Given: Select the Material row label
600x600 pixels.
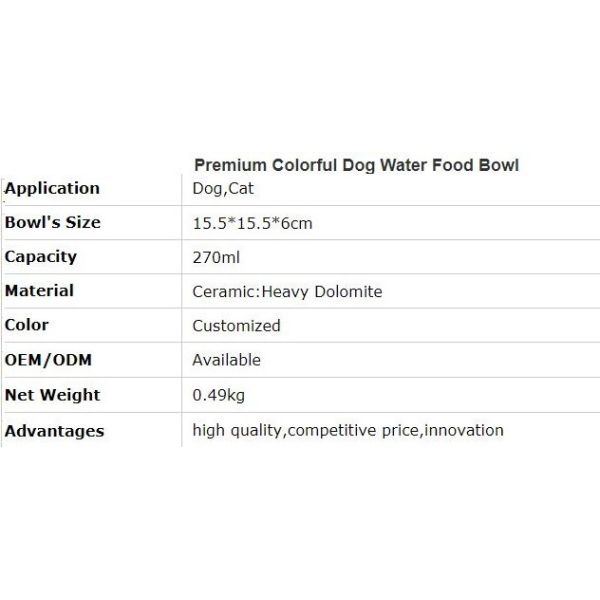Looking at the screenshot, I should click(39, 290).
